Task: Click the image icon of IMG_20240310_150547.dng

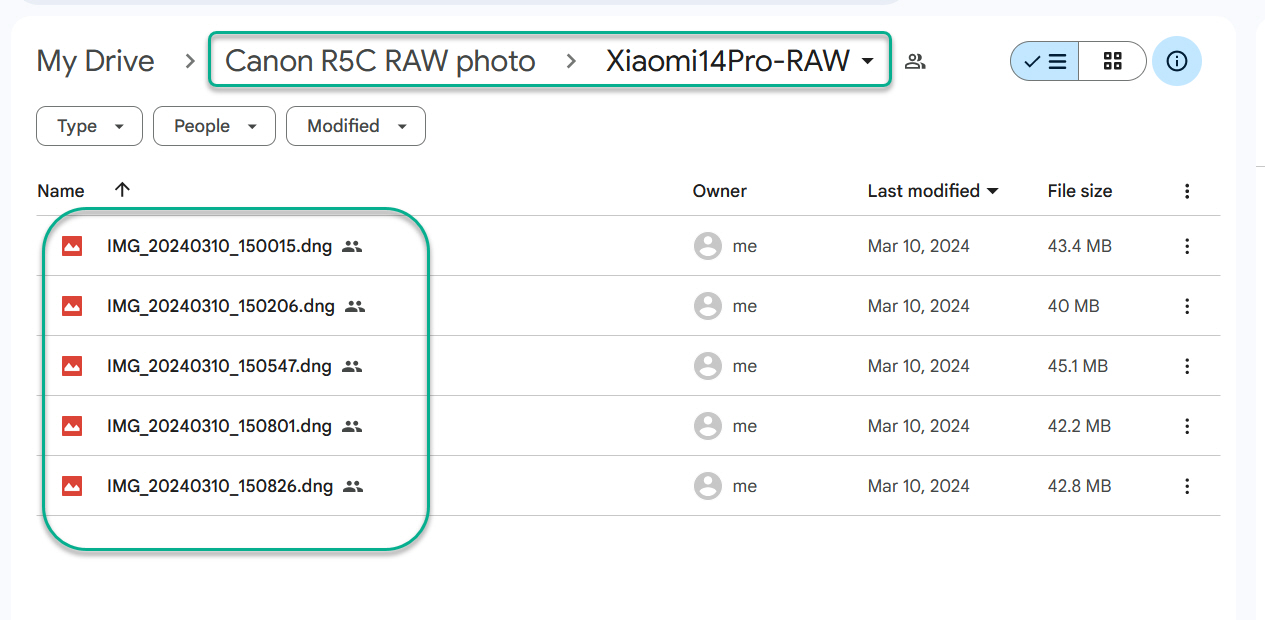Action: [72, 366]
